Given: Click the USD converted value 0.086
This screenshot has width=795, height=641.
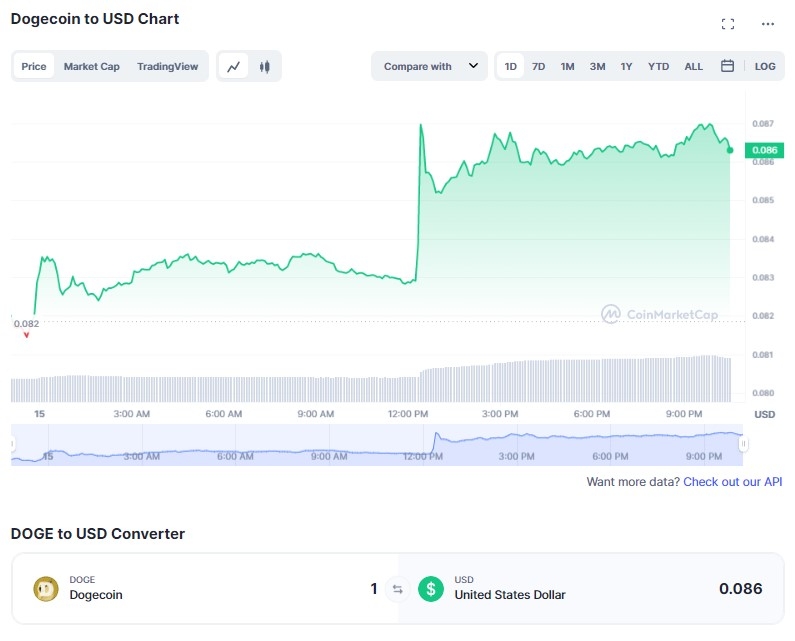Looking at the screenshot, I should click(x=740, y=589).
